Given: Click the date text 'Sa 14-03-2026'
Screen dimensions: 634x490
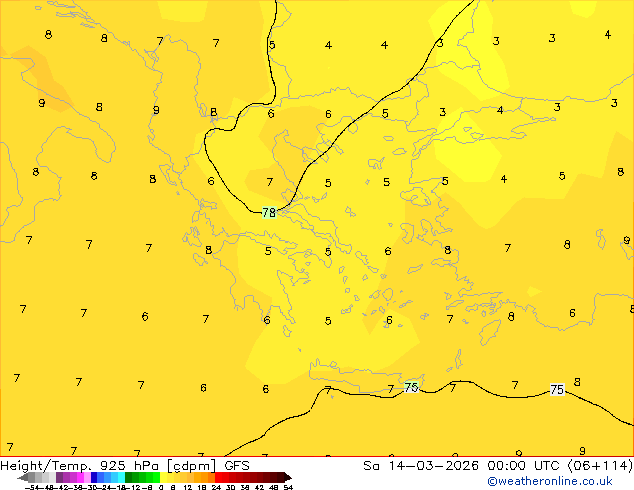Looking at the screenshot, I should (421, 466).
